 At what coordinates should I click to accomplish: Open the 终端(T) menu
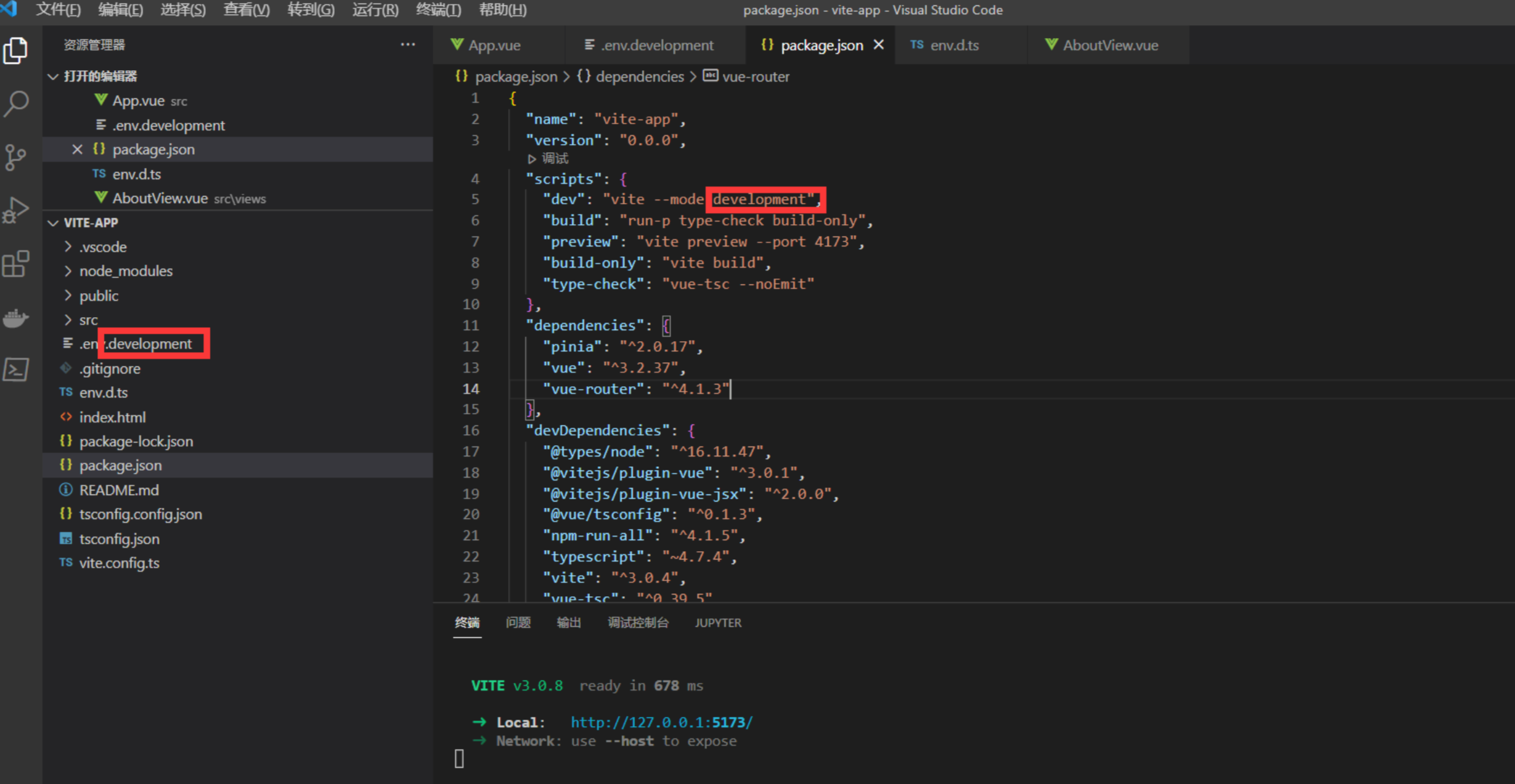[x=438, y=9]
